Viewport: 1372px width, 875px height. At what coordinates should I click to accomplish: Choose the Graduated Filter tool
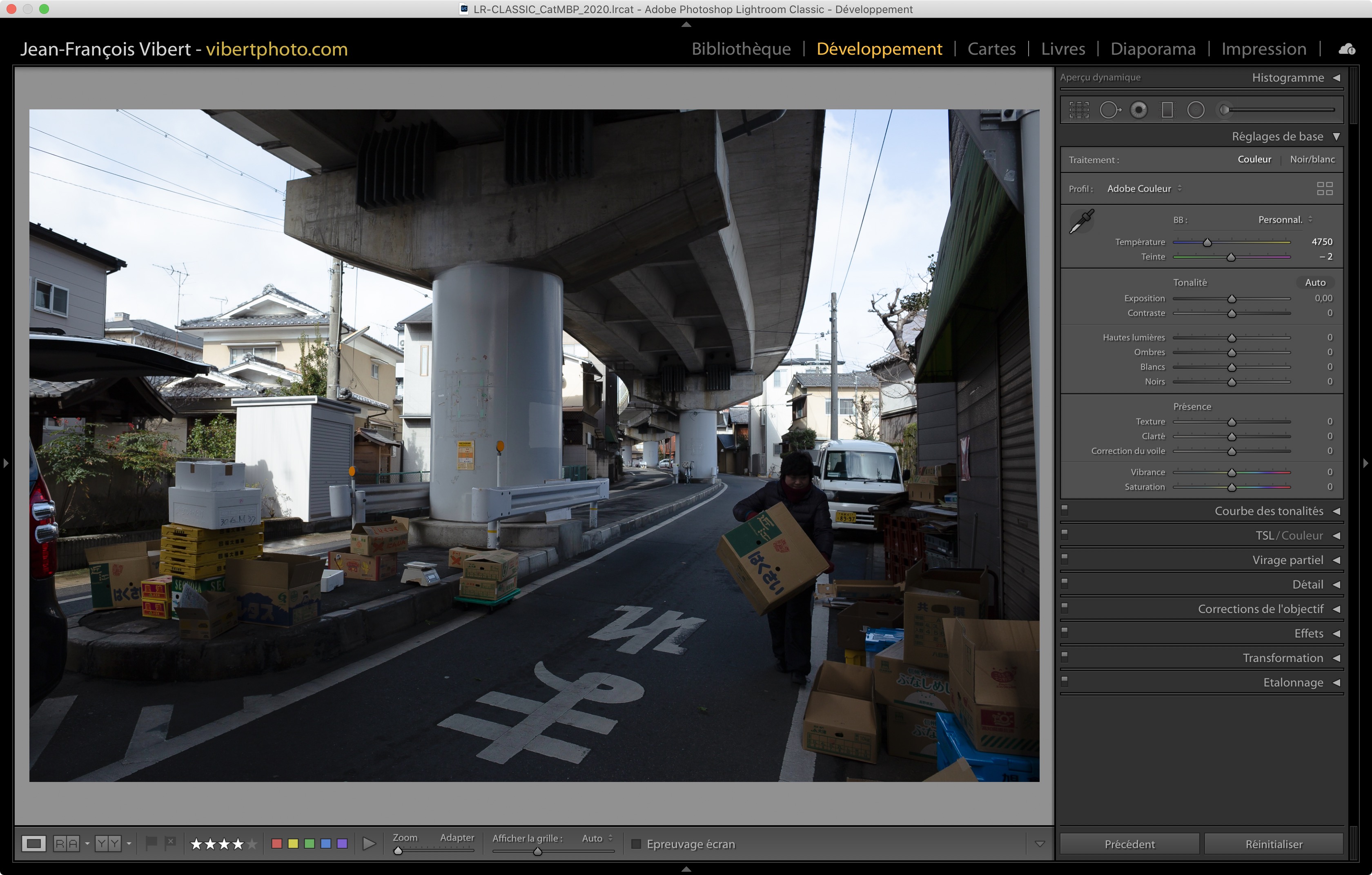pyautogui.click(x=1167, y=110)
